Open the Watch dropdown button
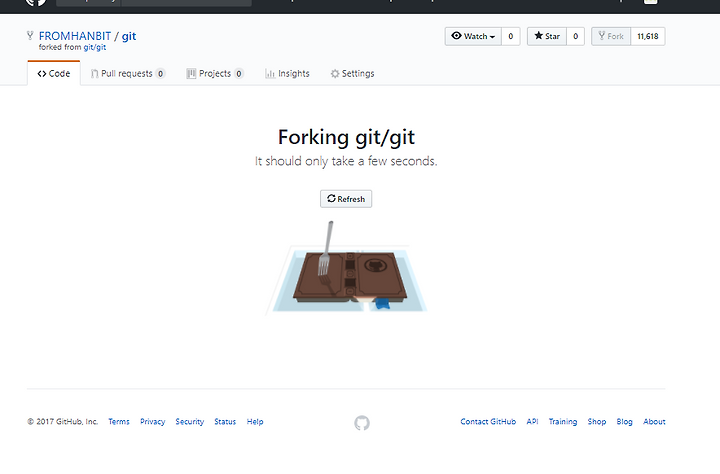 pyautogui.click(x=473, y=36)
